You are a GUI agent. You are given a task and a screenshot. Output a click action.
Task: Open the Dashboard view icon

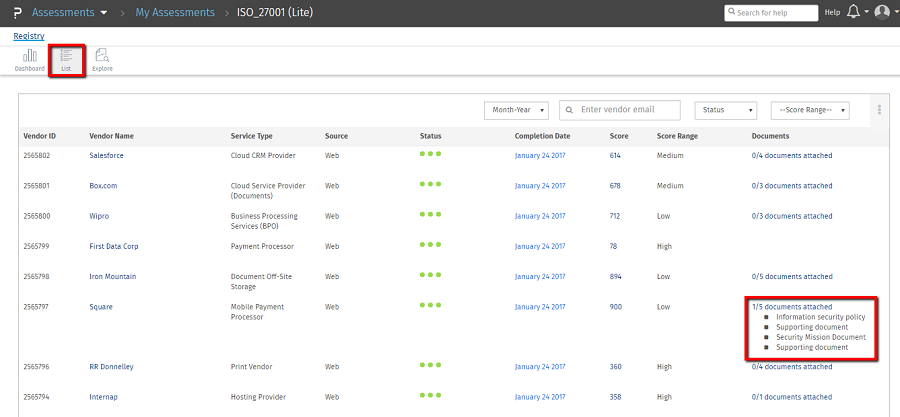point(29,60)
